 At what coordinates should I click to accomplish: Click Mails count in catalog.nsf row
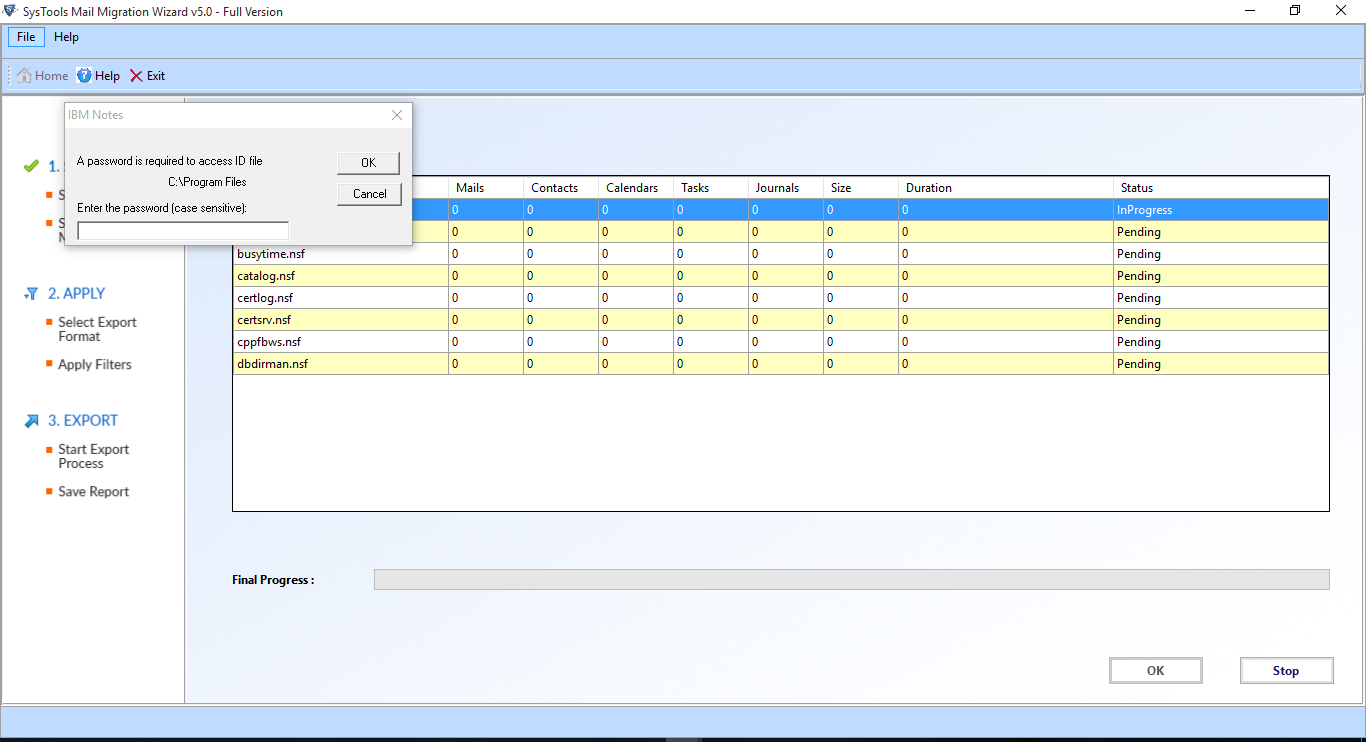[486, 276]
